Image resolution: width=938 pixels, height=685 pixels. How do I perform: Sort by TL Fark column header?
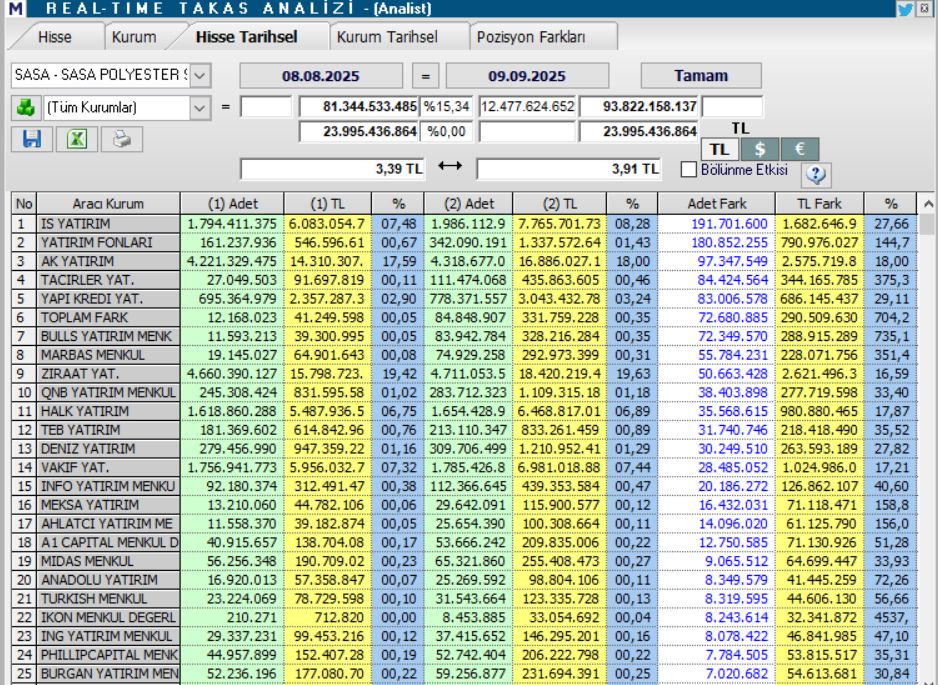pos(820,204)
